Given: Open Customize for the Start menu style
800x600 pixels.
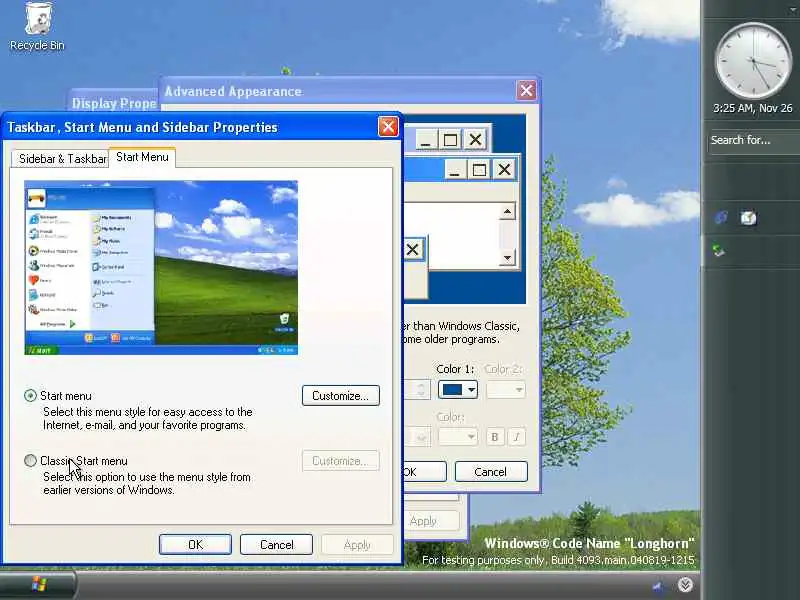Looking at the screenshot, I should click(x=341, y=396).
